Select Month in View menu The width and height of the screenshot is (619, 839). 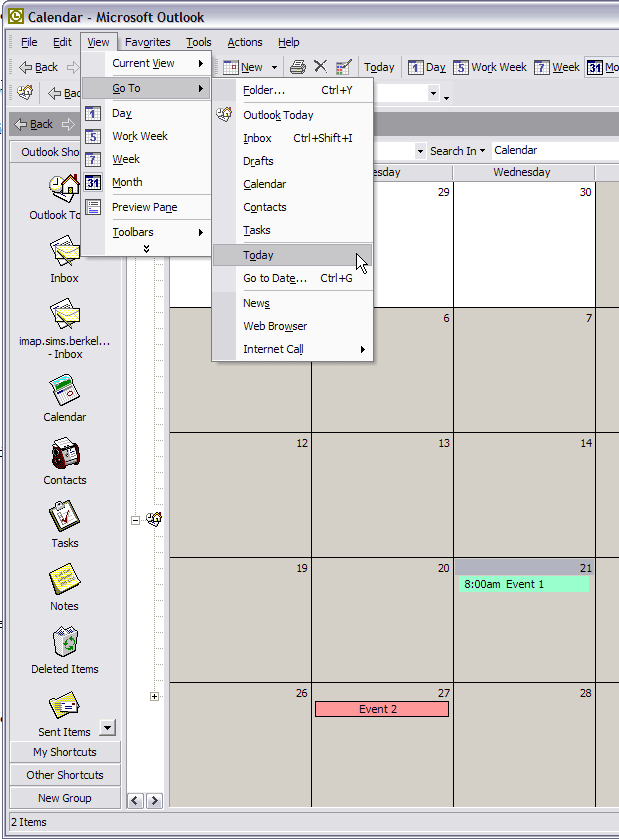pyautogui.click(x=147, y=182)
